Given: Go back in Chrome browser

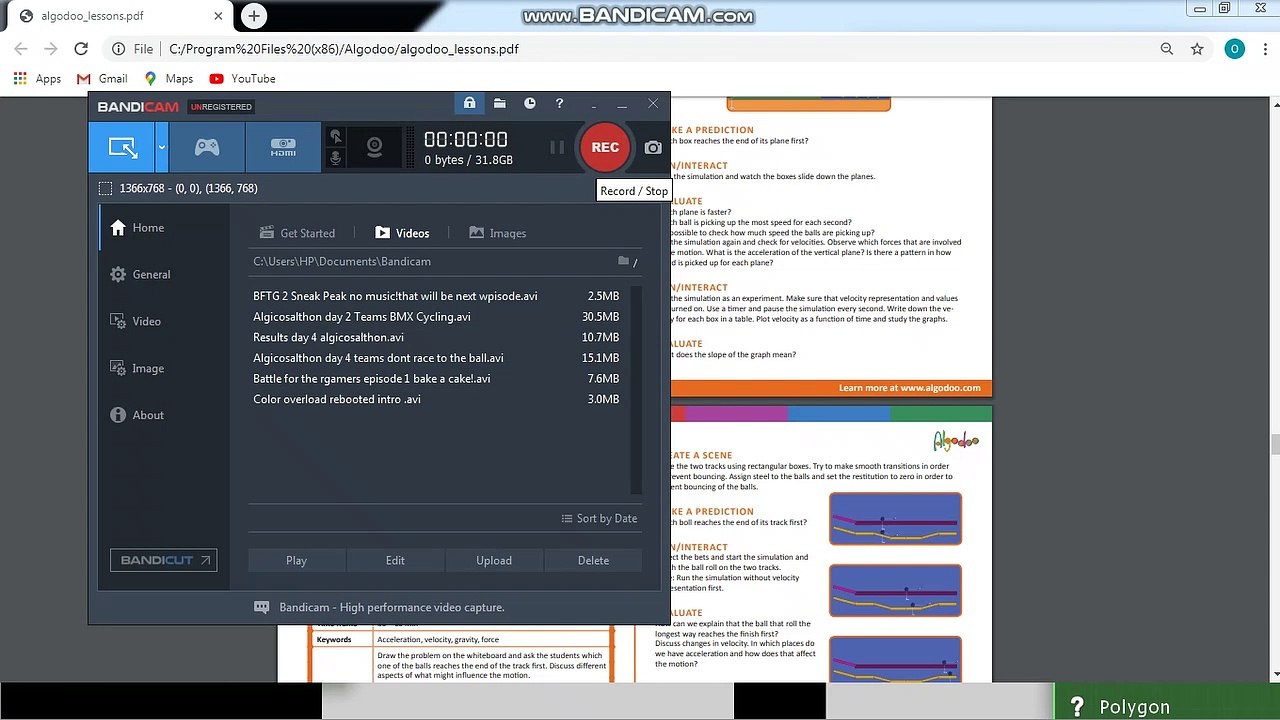Looking at the screenshot, I should (x=21, y=49).
